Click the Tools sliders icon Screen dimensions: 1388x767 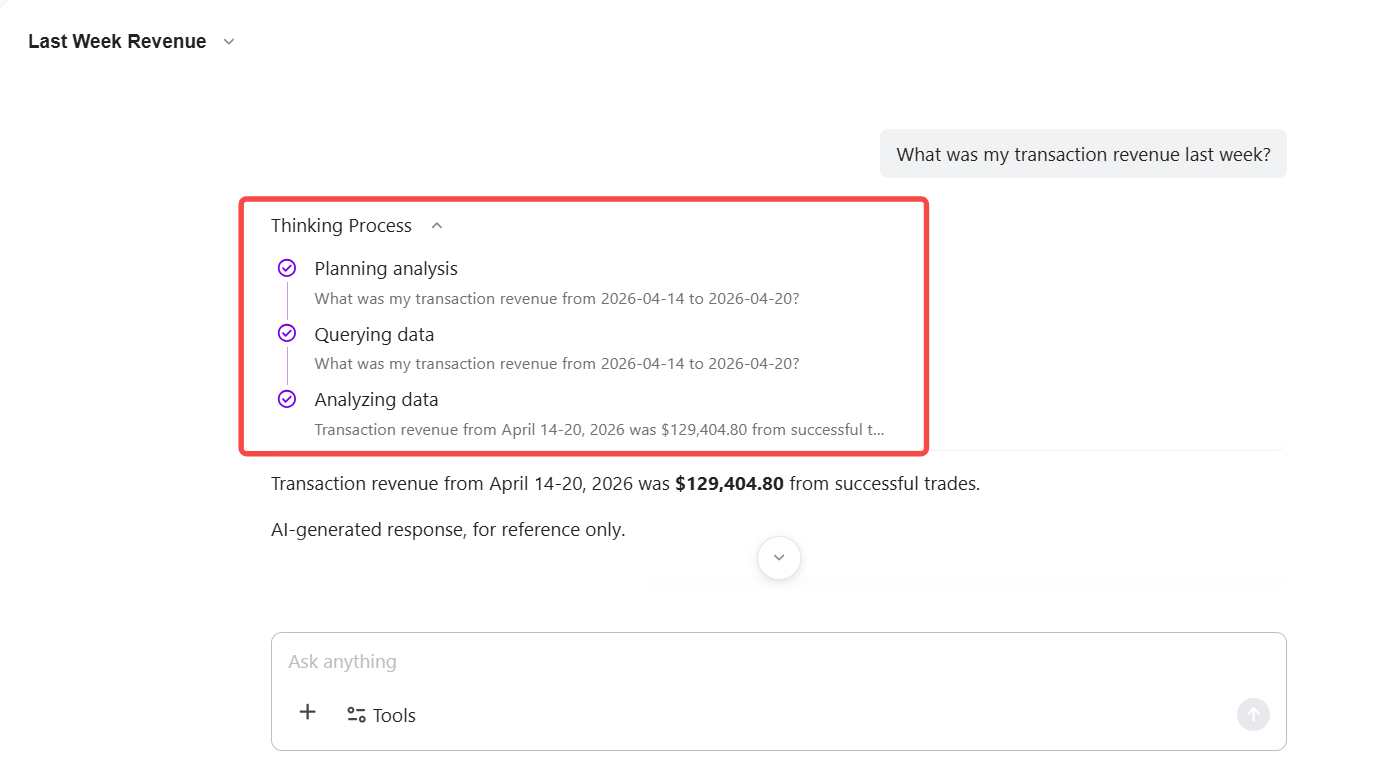pos(356,715)
